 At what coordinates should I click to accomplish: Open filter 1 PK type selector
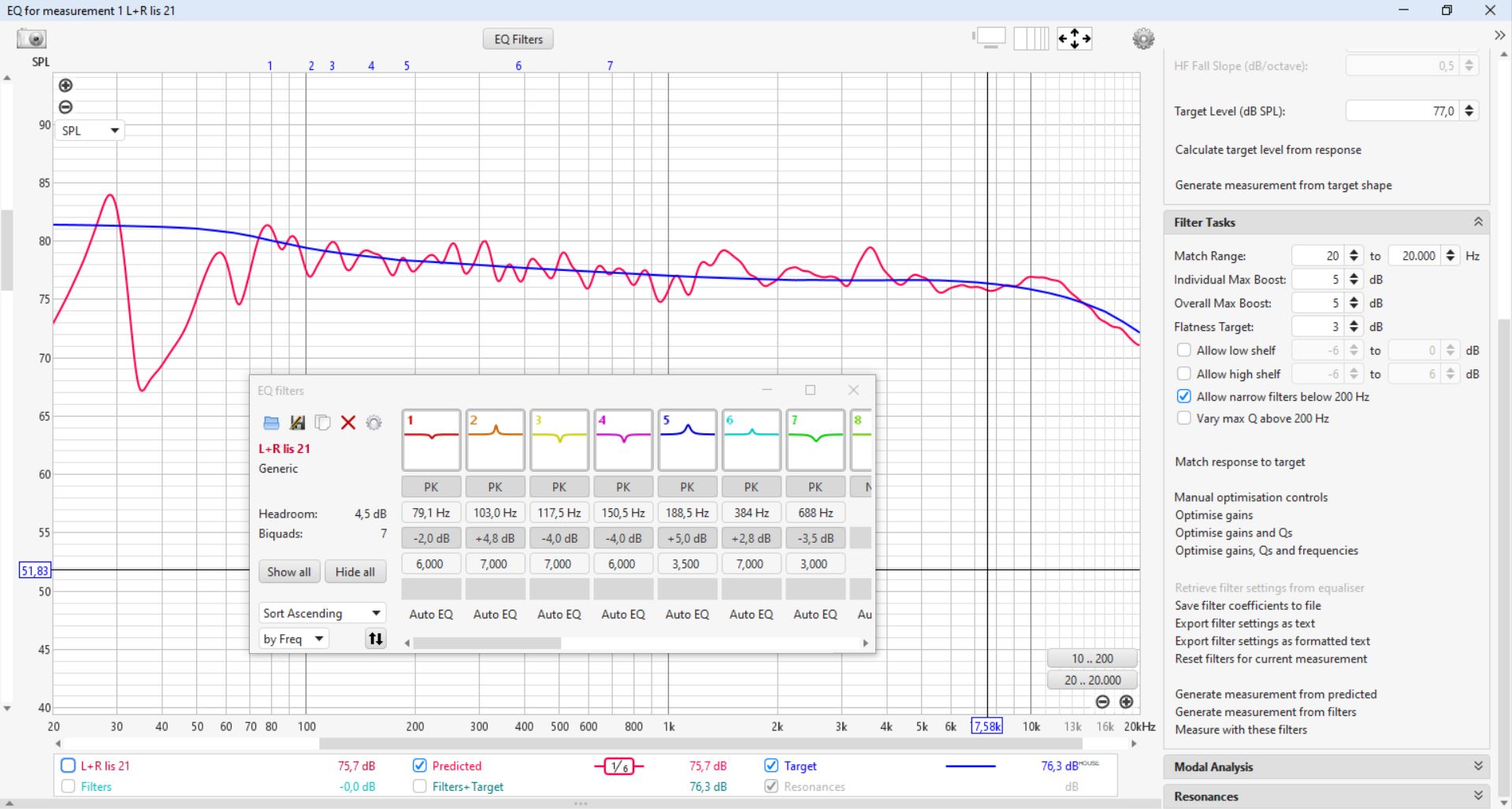pyautogui.click(x=431, y=487)
